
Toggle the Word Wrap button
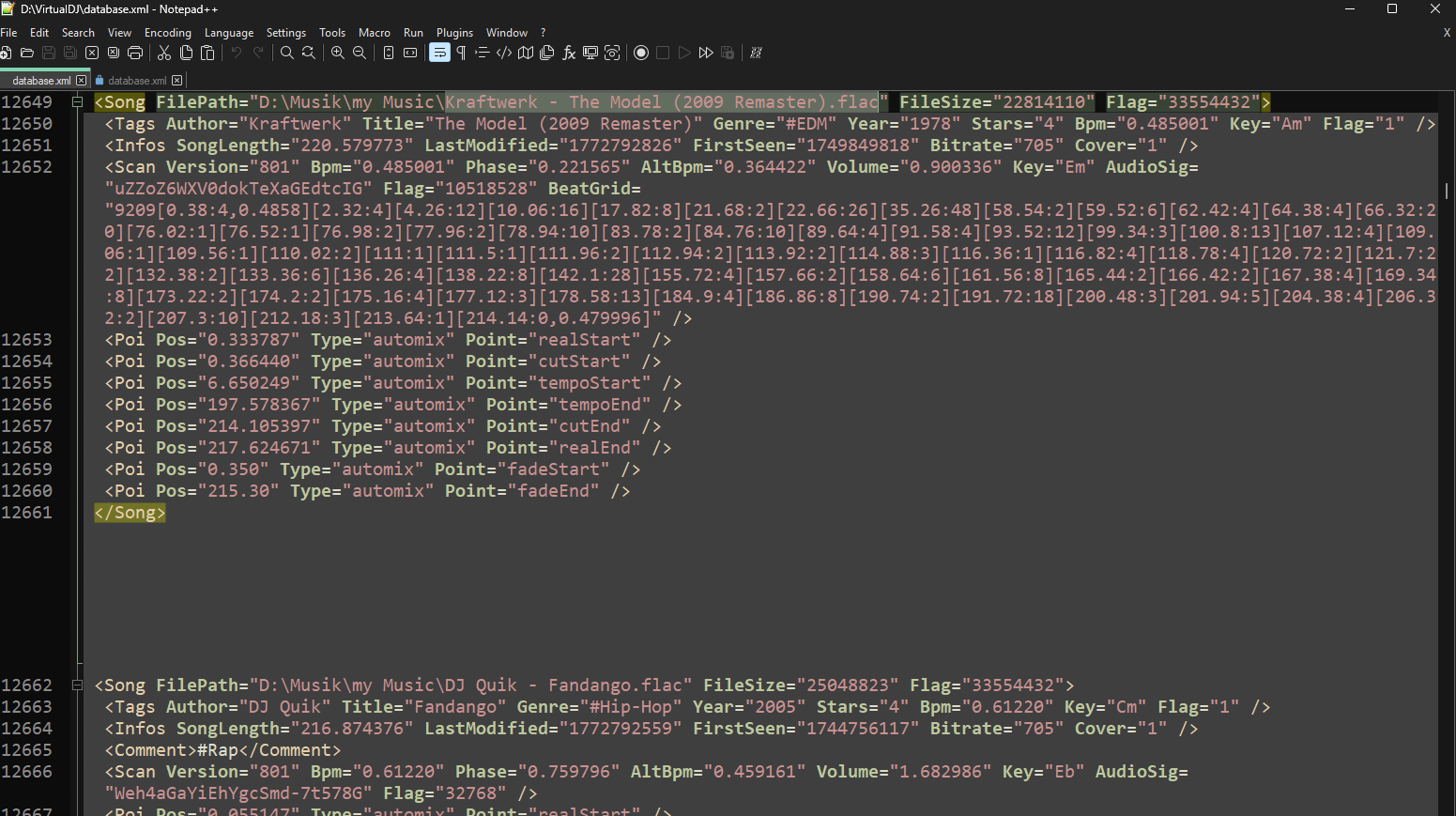(439, 54)
